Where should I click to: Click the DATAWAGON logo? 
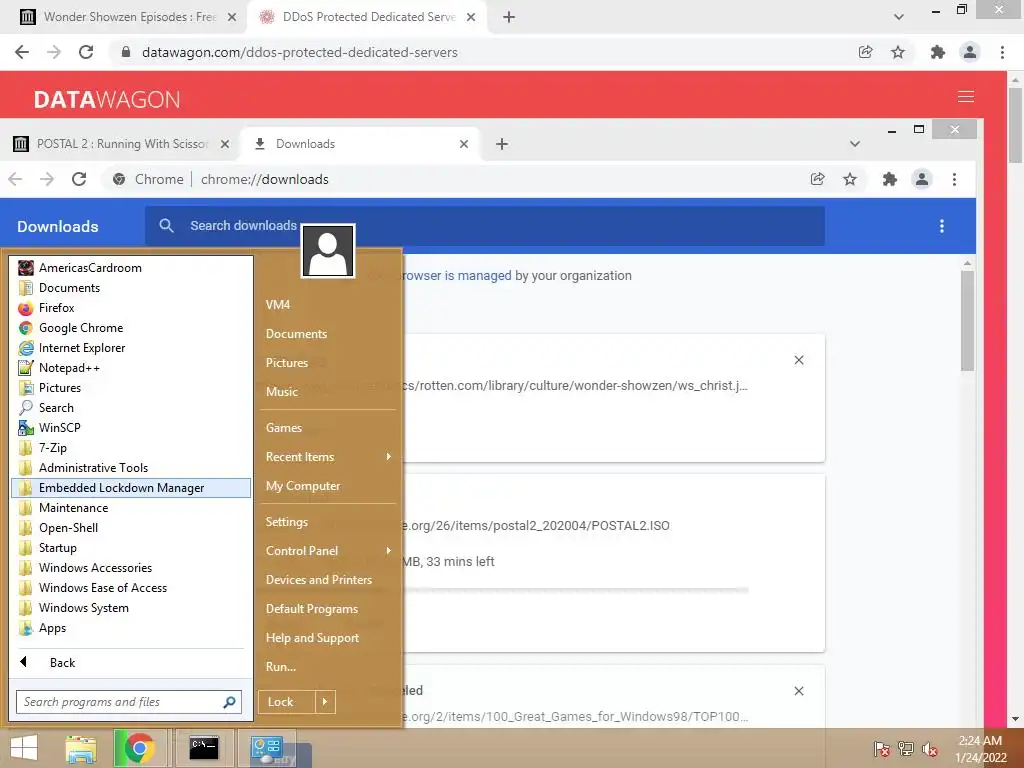tap(106, 99)
